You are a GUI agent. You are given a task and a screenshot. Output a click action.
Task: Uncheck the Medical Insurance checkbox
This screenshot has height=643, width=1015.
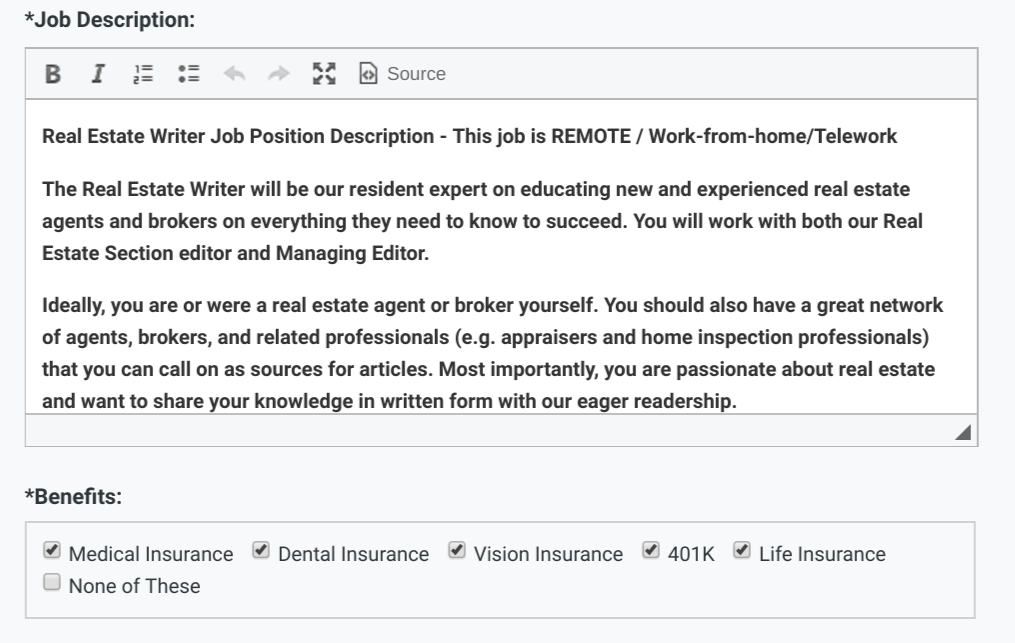[52, 550]
